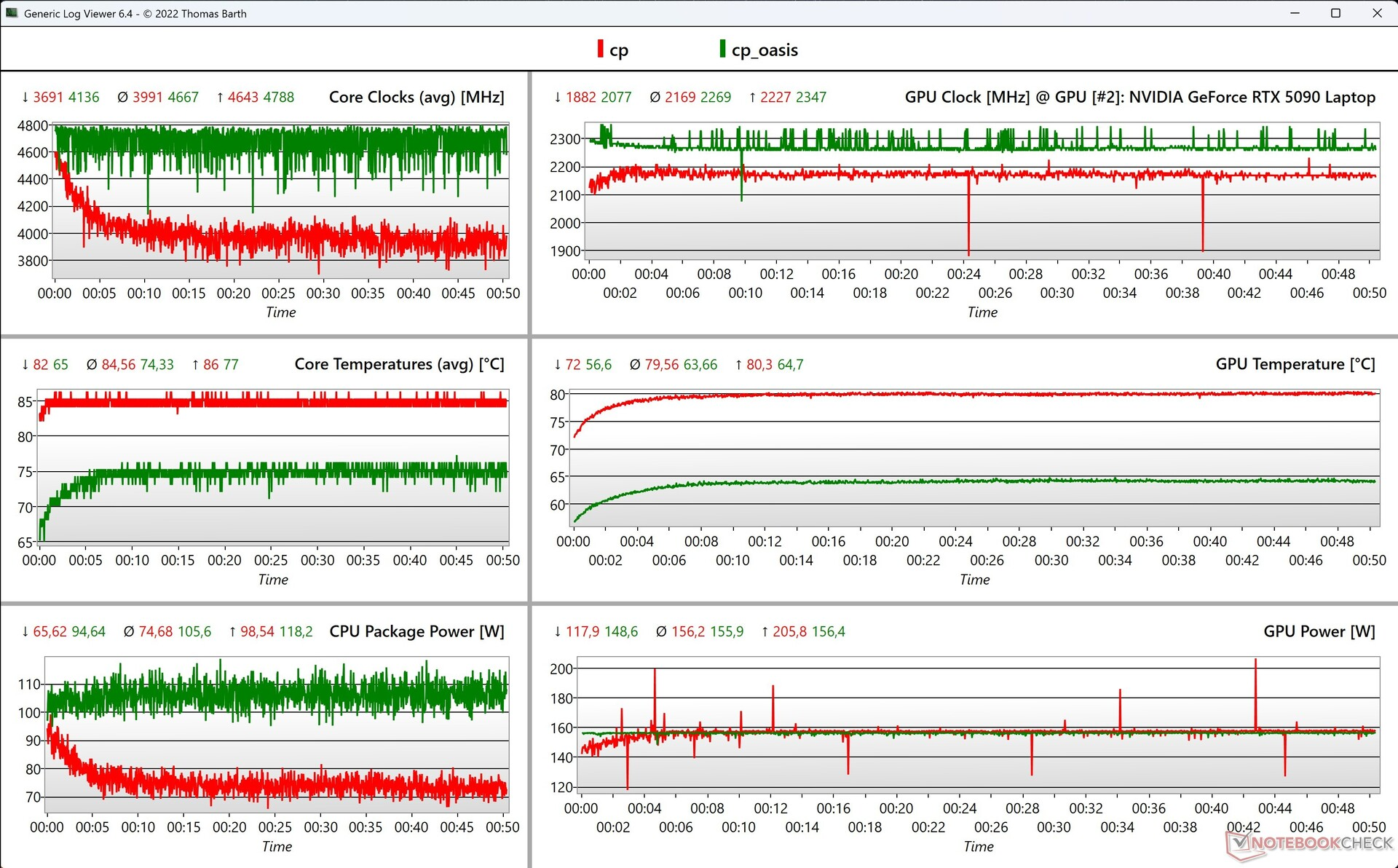Click the Generic Log Viewer app icon
Screen dimensions: 1398x868
tap(12, 13)
